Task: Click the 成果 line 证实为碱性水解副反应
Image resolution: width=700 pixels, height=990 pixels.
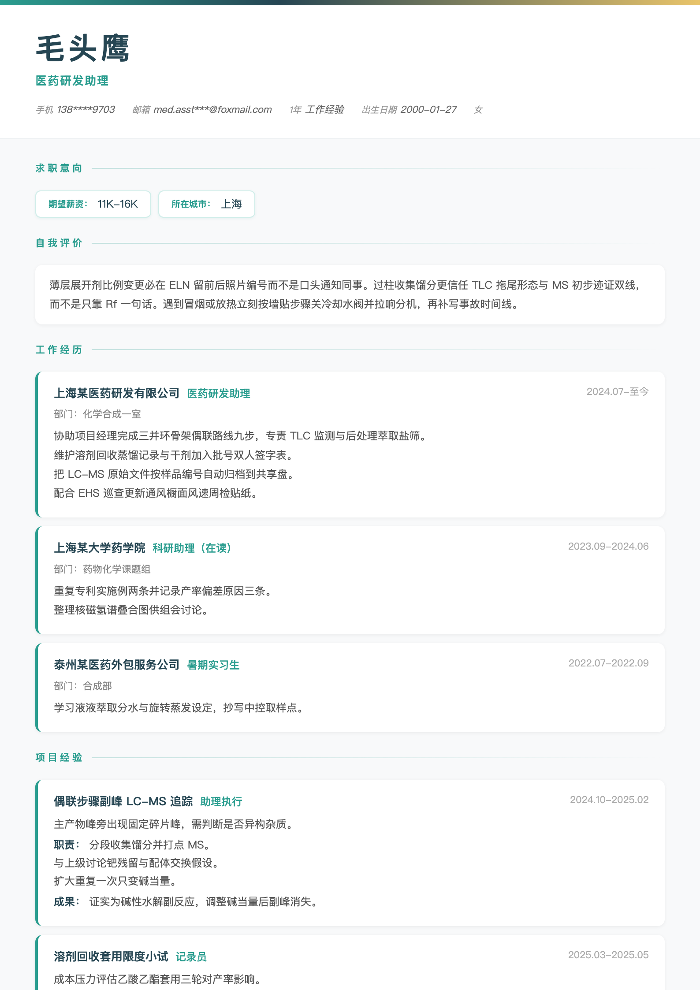Action: (x=186, y=902)
